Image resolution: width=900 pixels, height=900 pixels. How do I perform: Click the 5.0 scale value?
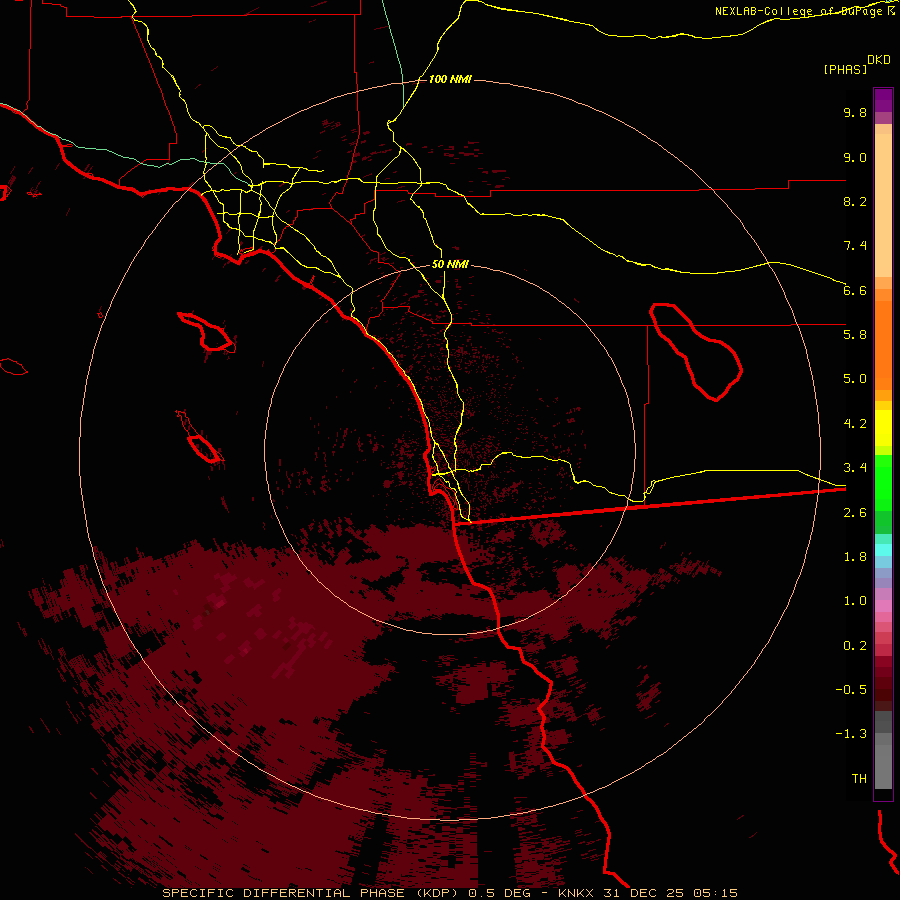tap(855, 379)
